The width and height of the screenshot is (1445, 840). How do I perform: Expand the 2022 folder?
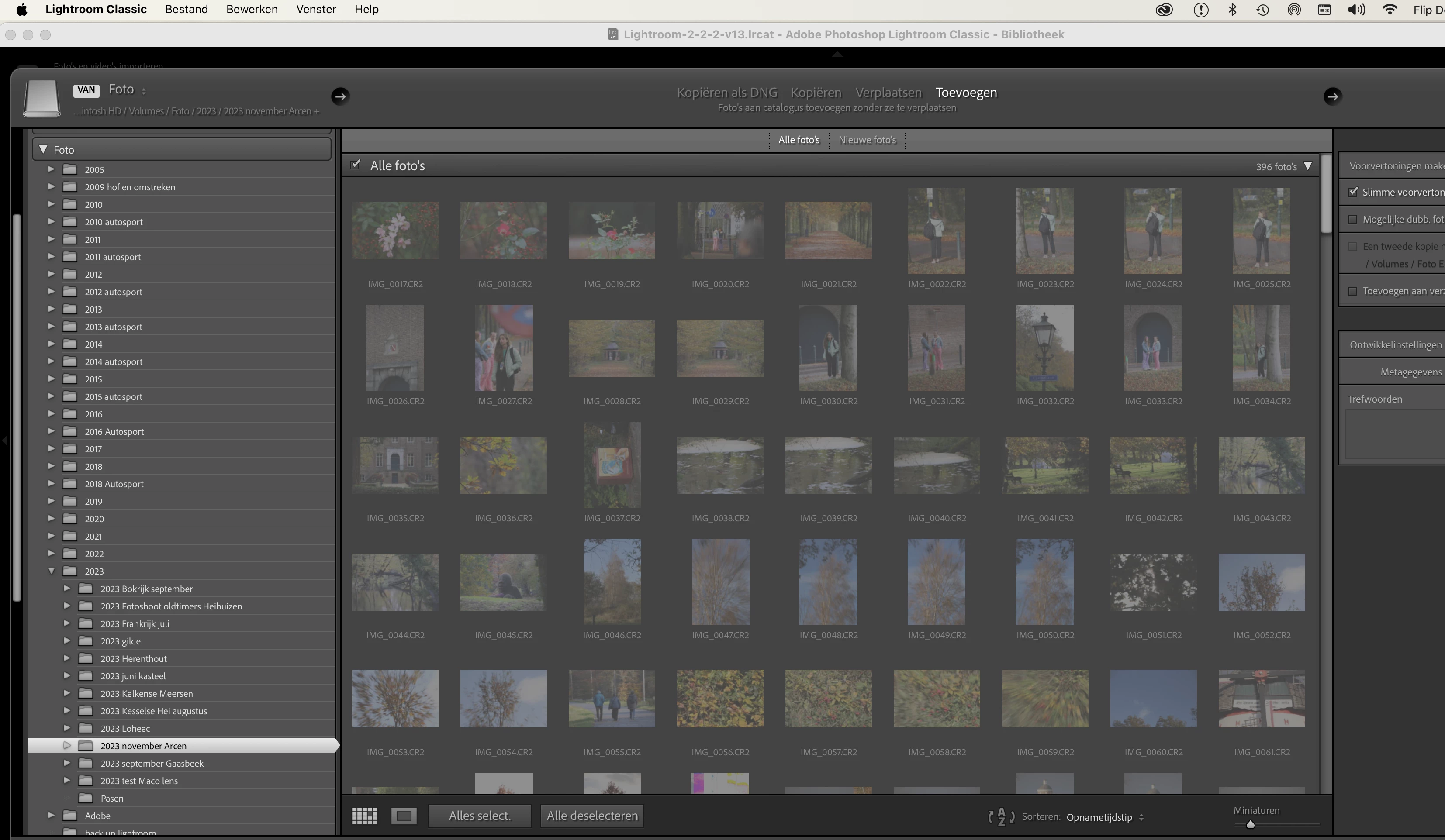pyautogui.click(x=51, y=554)
